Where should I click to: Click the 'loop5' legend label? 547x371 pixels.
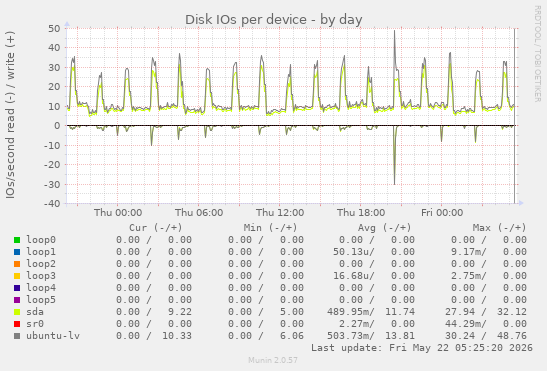click(41, 300)
